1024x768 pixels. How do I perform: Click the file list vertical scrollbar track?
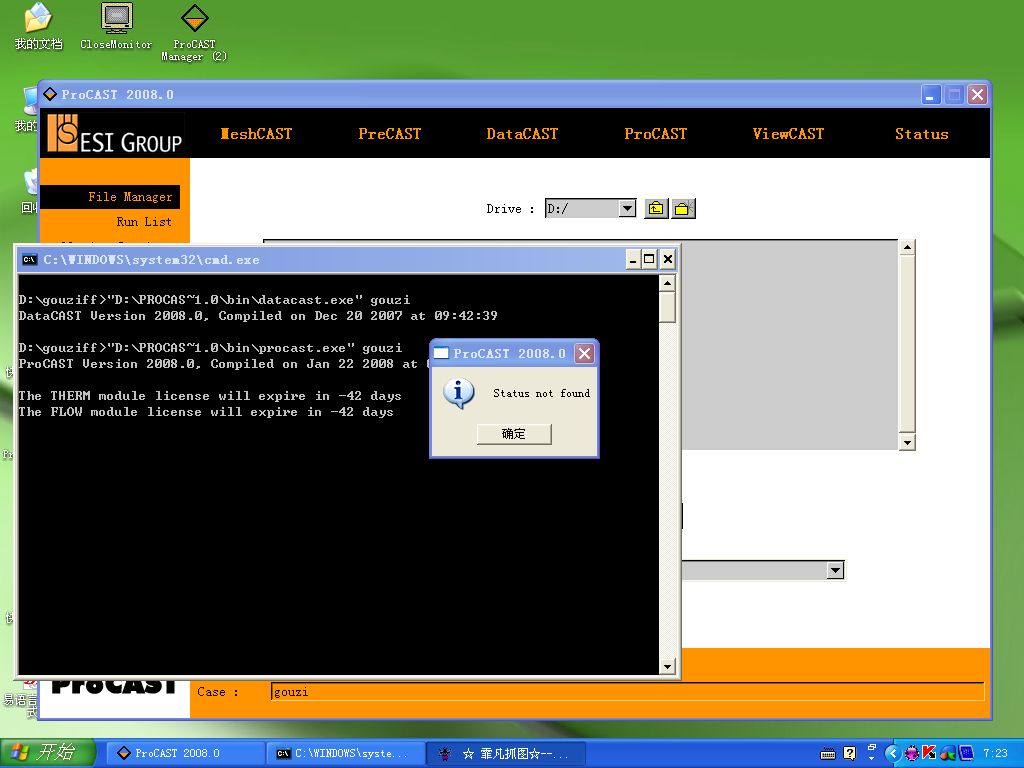pos(906,345)
